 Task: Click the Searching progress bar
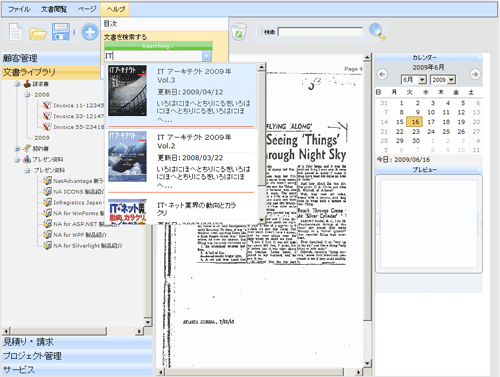158,46
